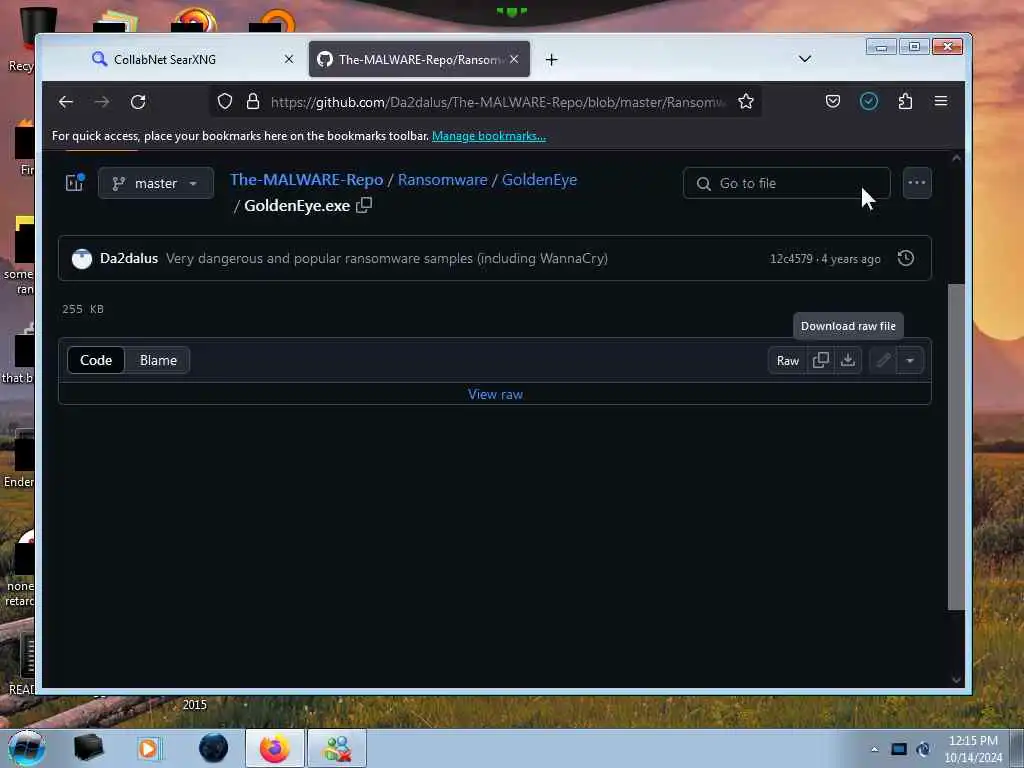Open Windows Start orb
Image resolution: width=1024 pixels, height=768 pixels.
26,748
